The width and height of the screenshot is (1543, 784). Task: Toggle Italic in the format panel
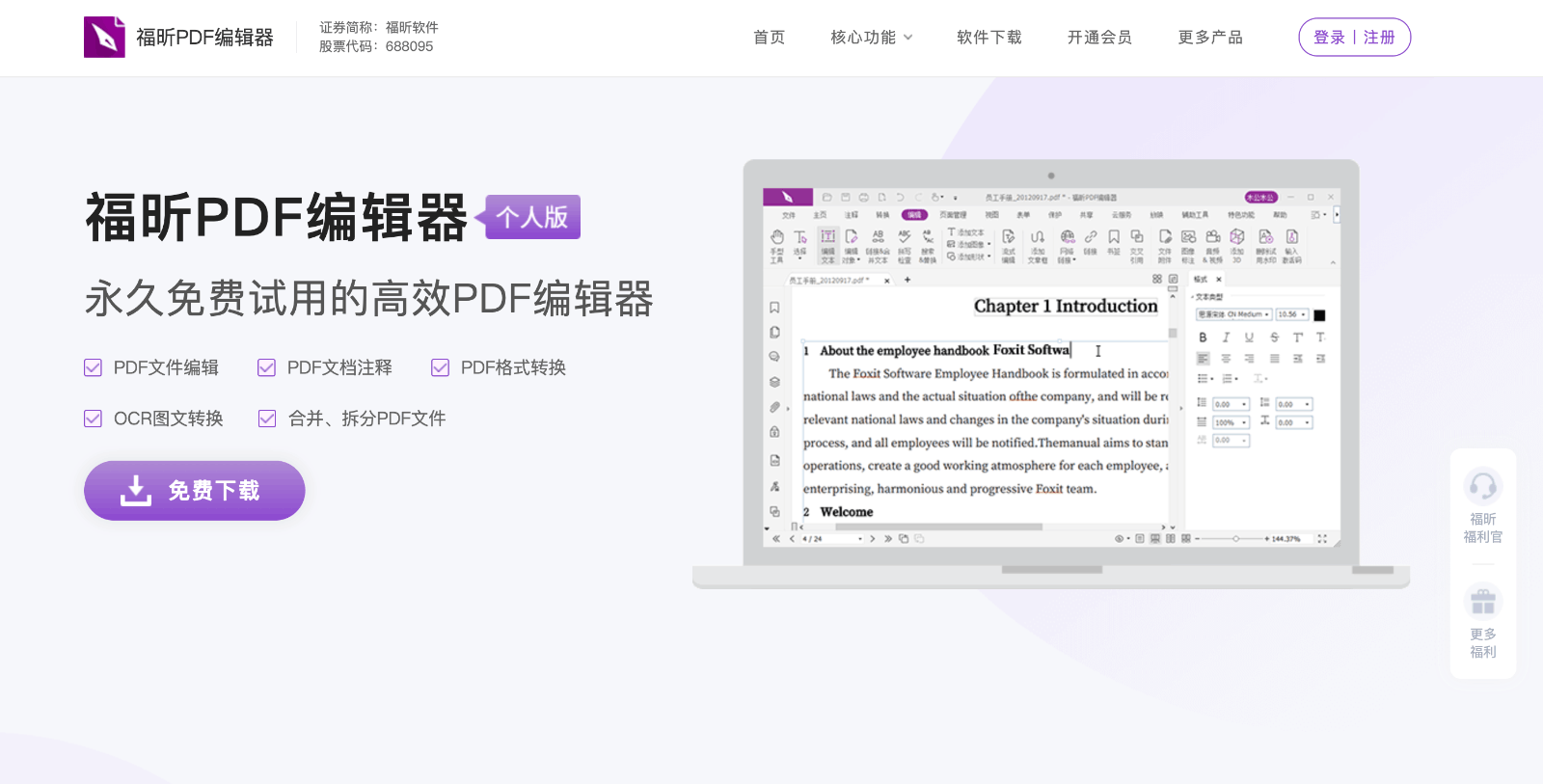(1226, 338)
